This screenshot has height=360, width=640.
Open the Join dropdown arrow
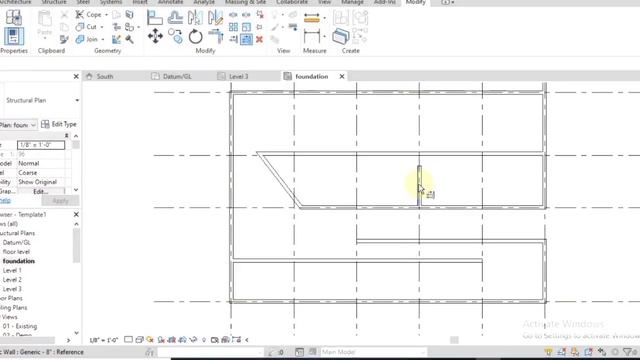pos(103,40)
